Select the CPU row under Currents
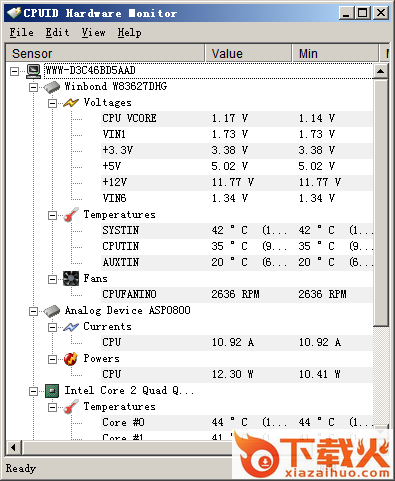The image size is (395, 481). pos(237,342)
